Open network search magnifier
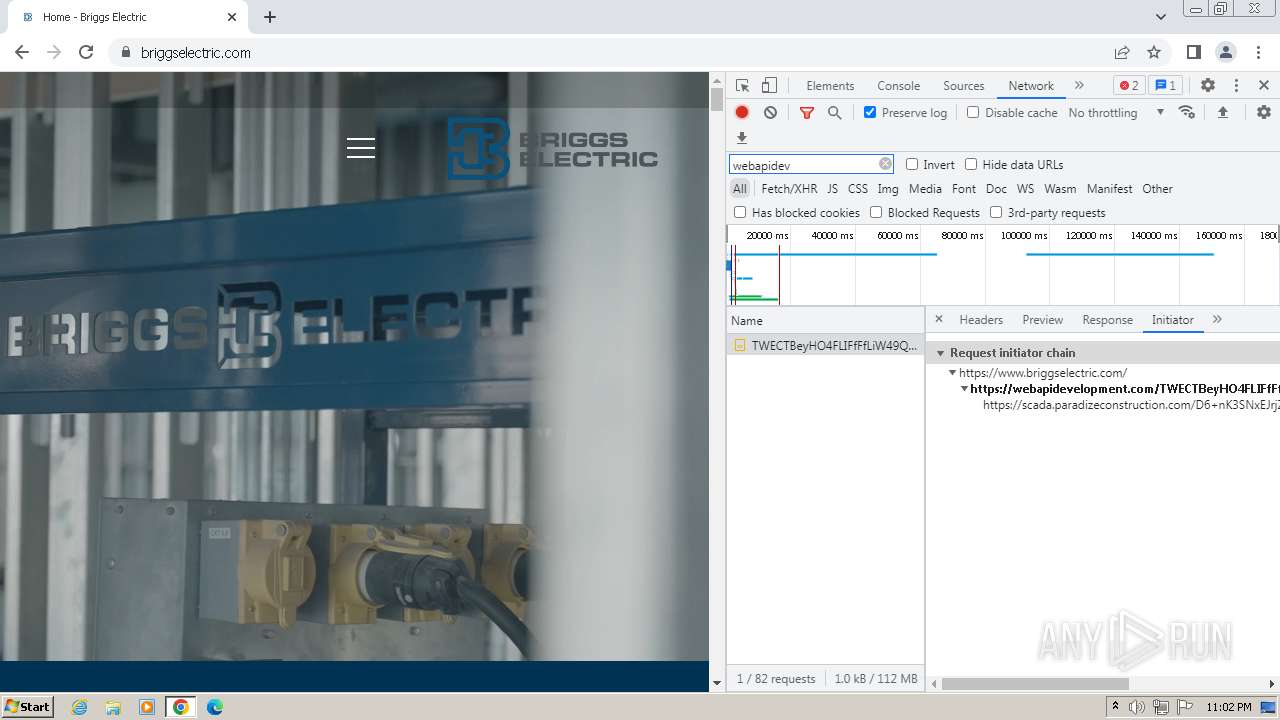Image resolution: width=1280 pixels, height=720 pixels. click(834, 112)
